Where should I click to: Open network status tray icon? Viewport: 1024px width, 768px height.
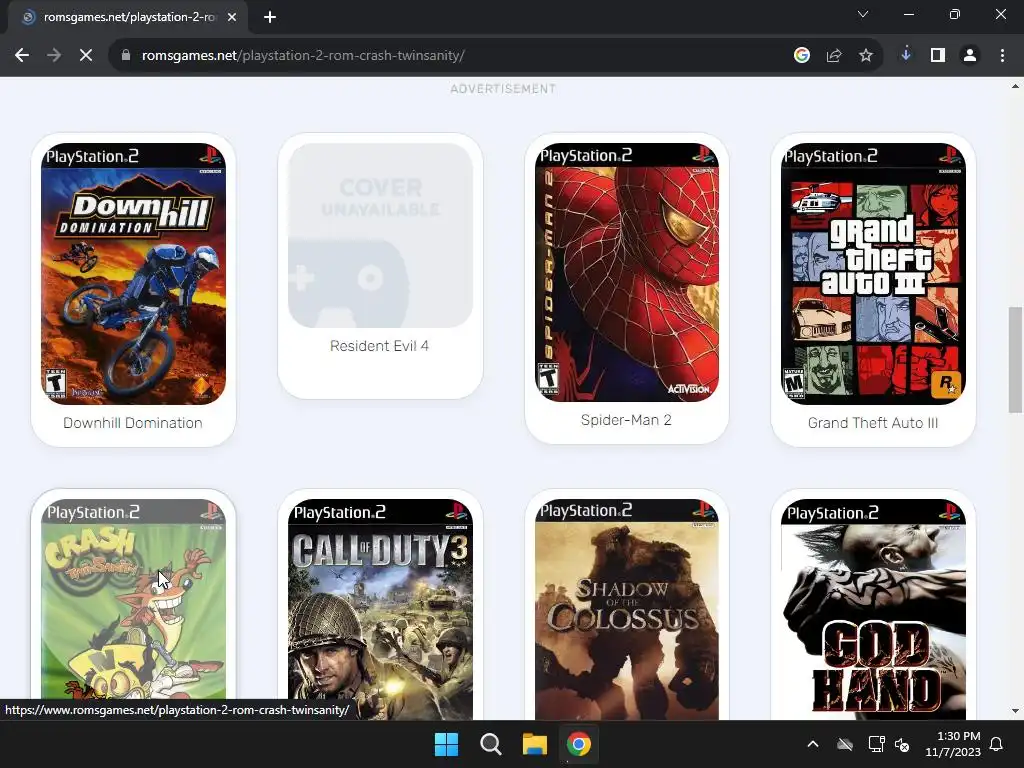click(876, 744)
